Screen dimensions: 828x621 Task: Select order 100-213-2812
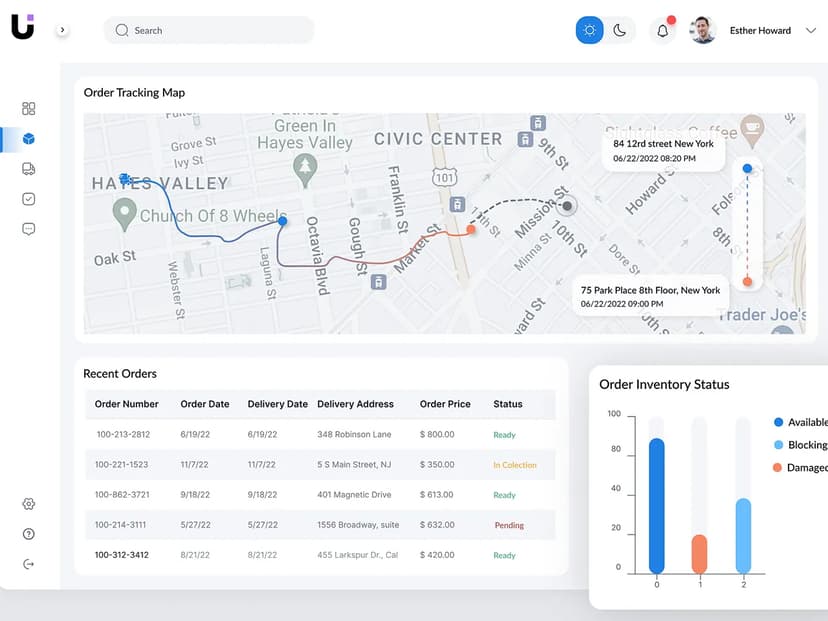(x=123, y=435)
